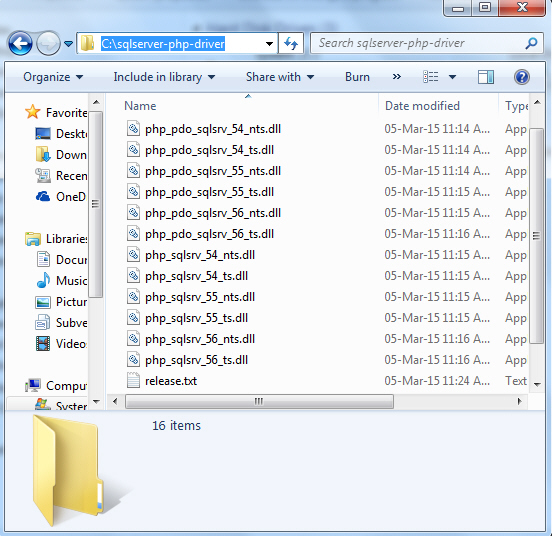Click the Subversion library icon
Image resolution: width=552 pixels, height=536 pixels.
coord(43,322)
